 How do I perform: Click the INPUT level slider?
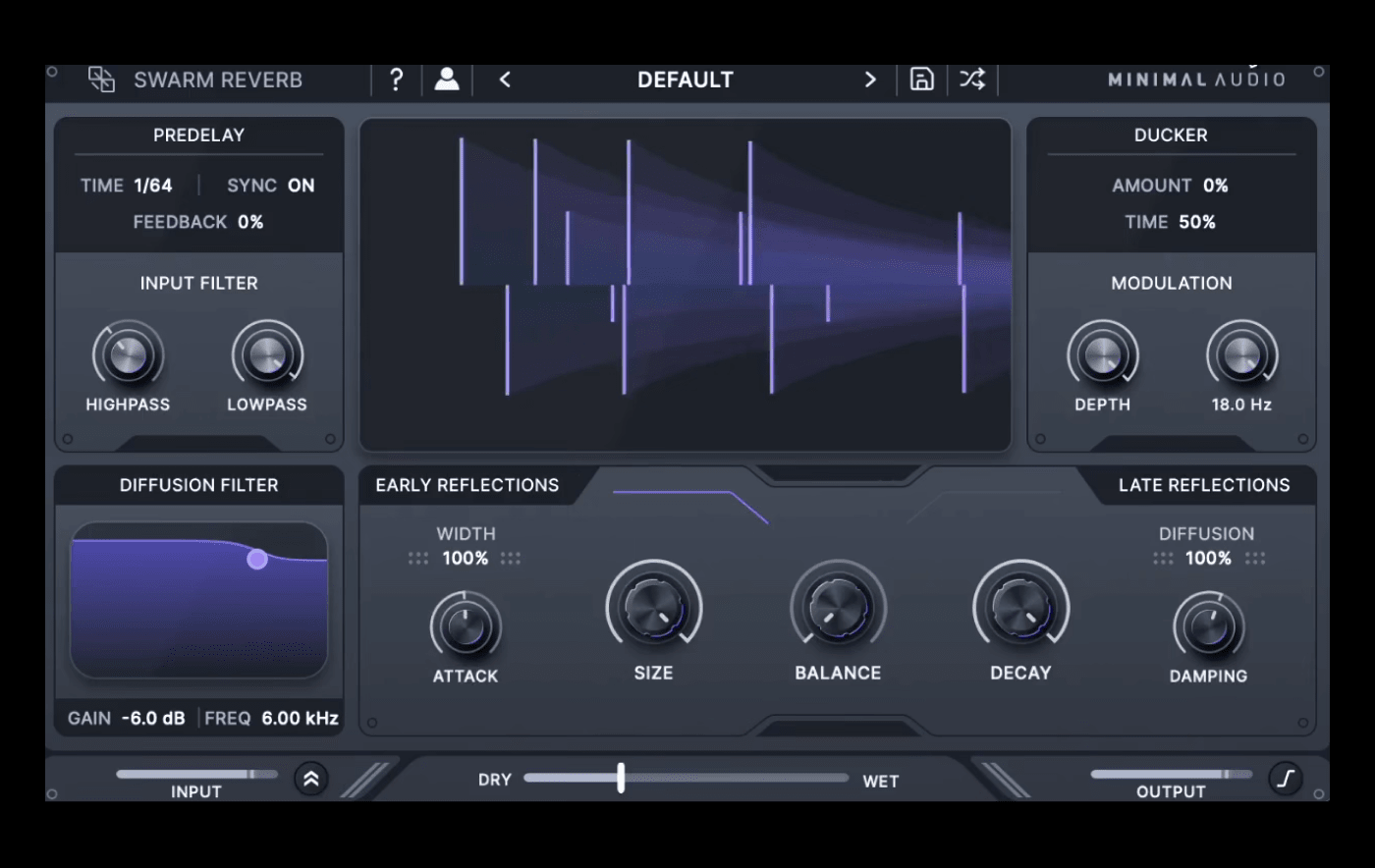(x=196, y=775)
